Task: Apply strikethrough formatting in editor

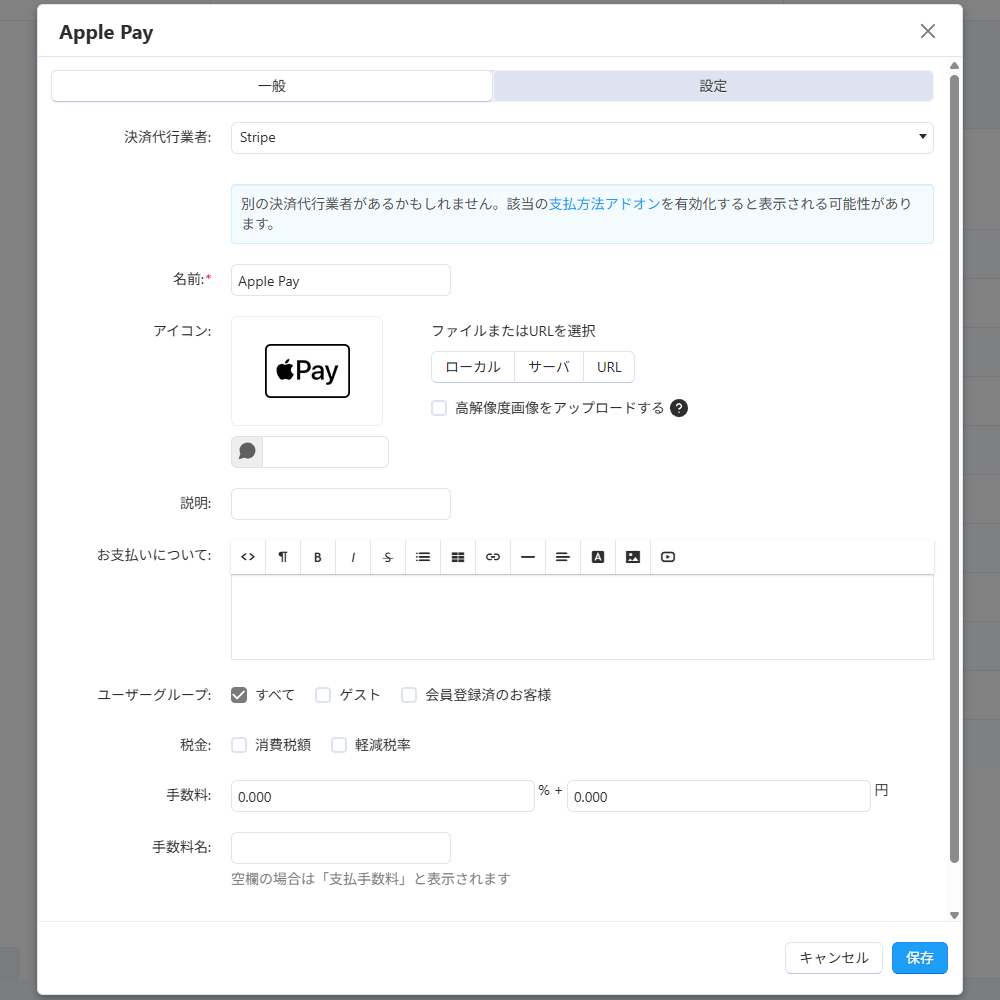Action: click(x=388, y=557)
